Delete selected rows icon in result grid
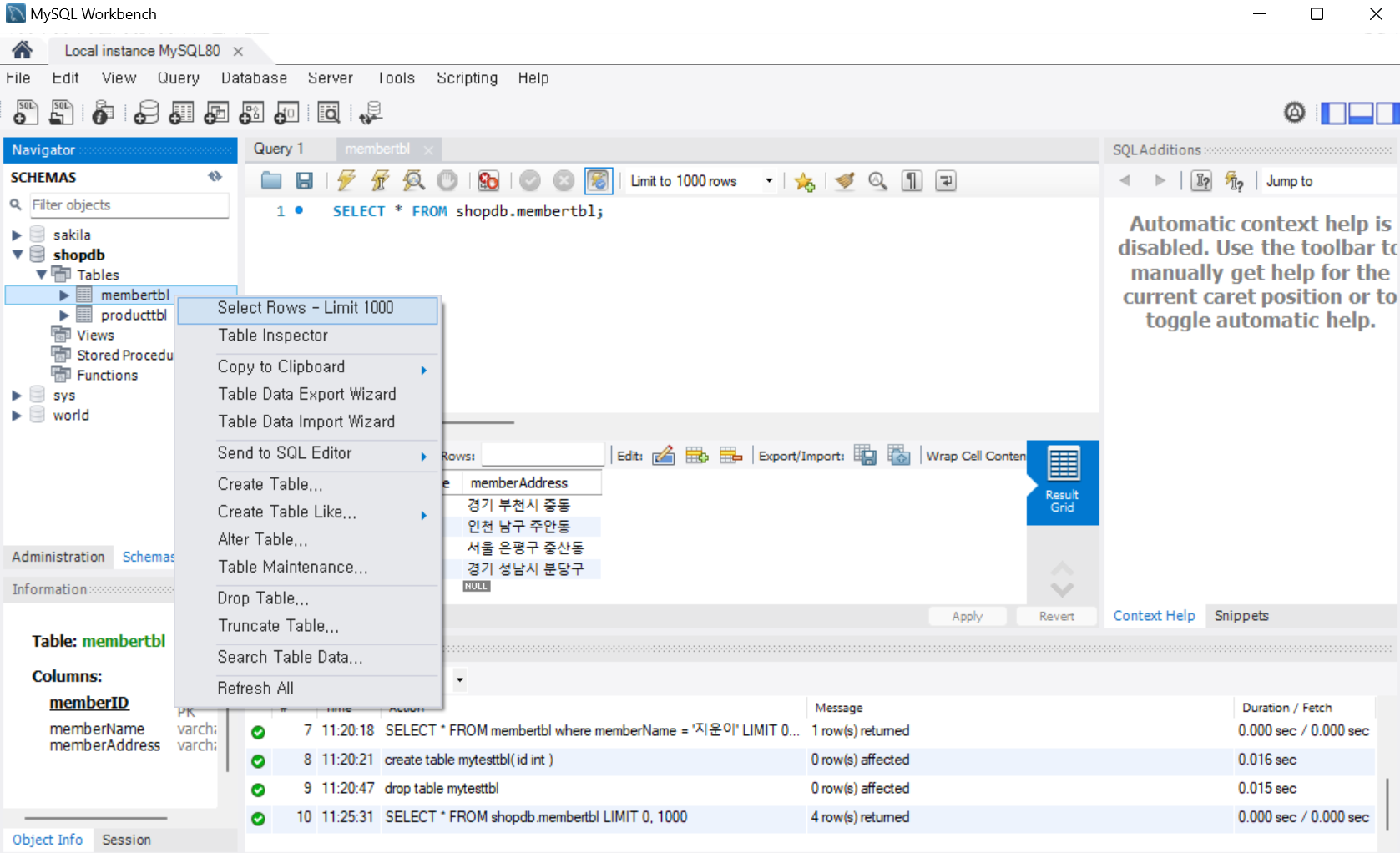The image size is (1400, 853). [730, 456]
